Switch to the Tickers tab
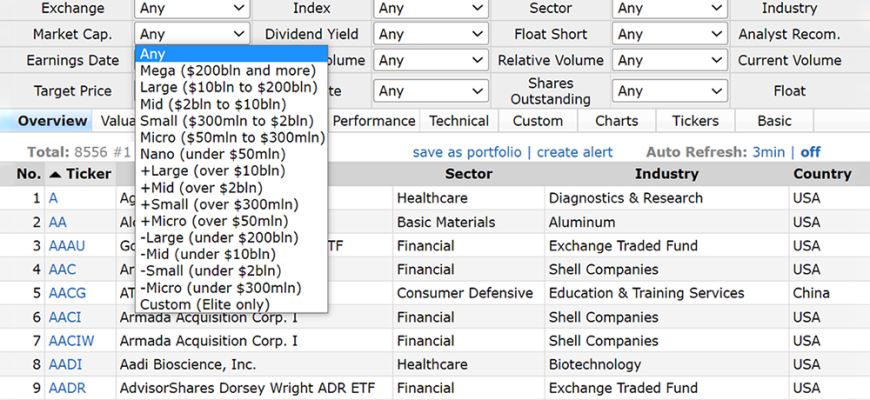 coord(695,121)
